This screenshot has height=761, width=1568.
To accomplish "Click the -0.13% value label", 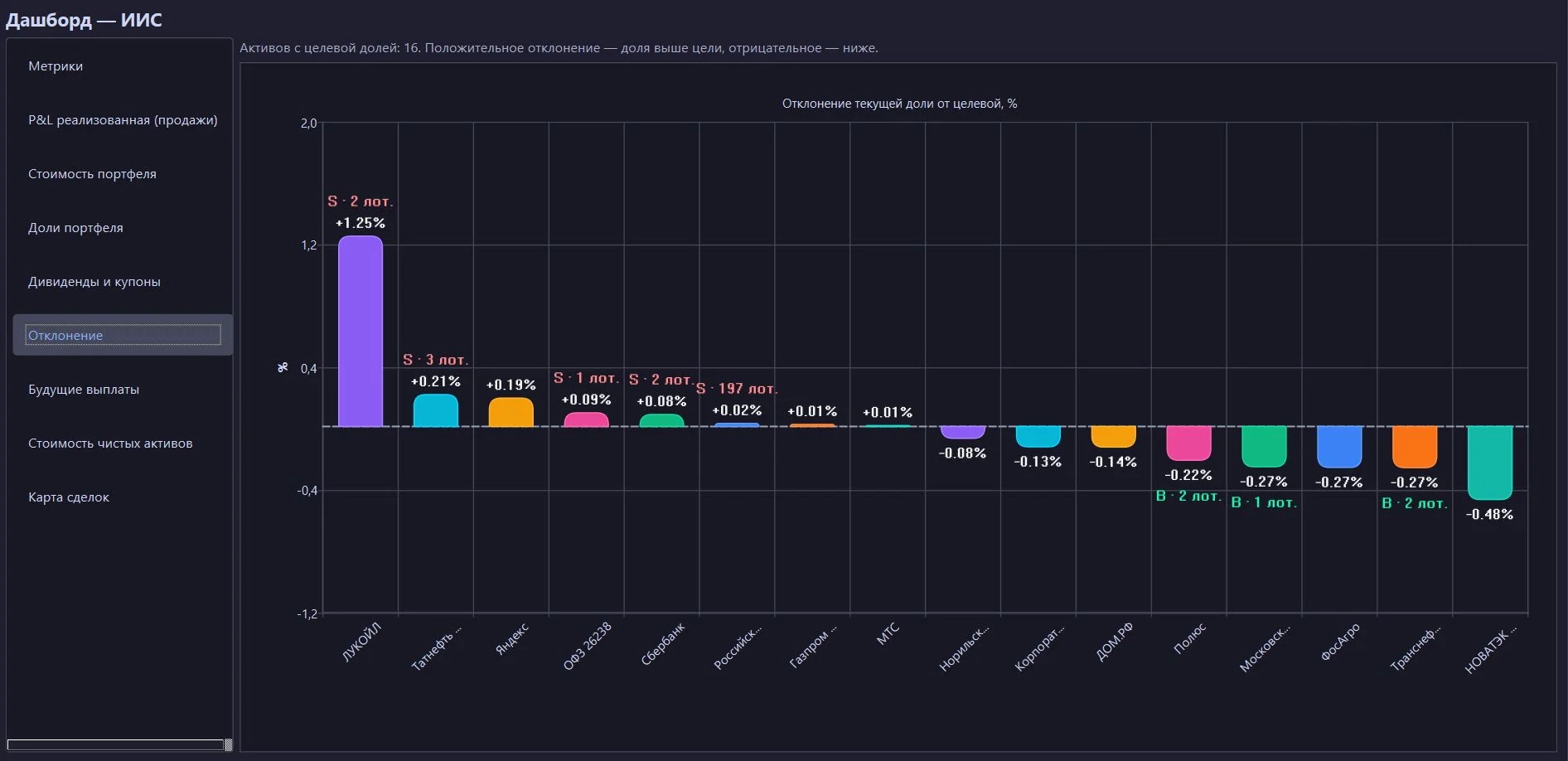I will coord(1038,462).
